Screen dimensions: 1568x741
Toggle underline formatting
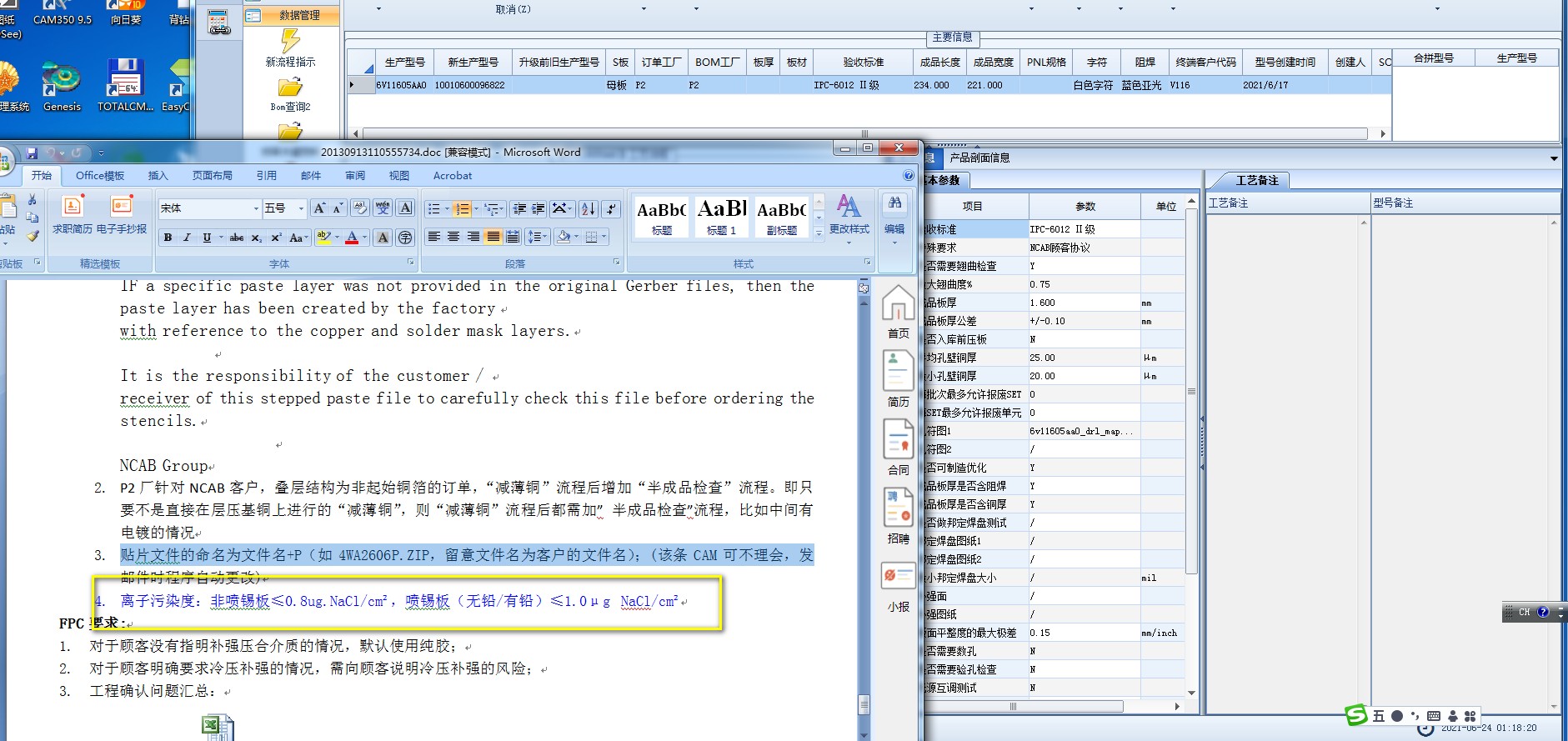(x=207, y=238)
